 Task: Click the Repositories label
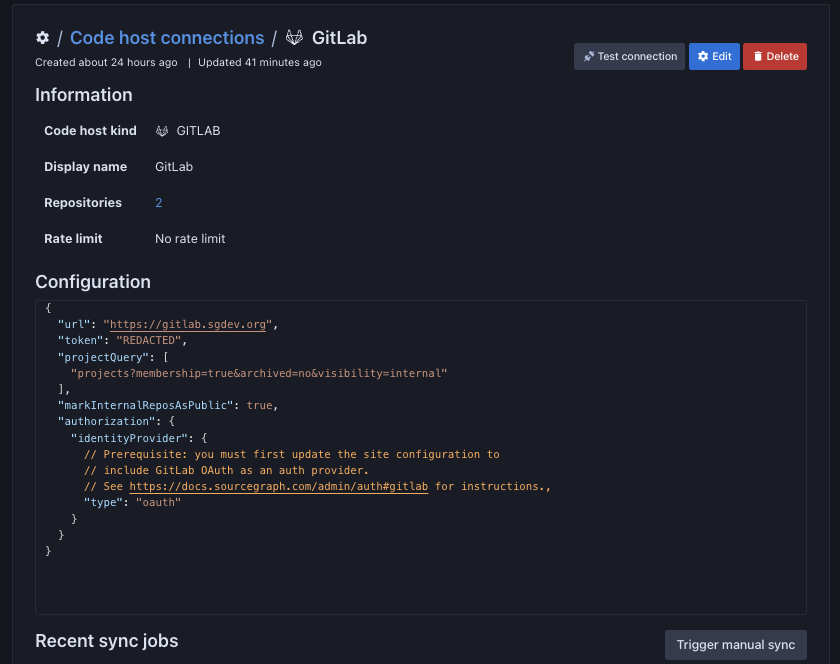[x=83, y=203]
